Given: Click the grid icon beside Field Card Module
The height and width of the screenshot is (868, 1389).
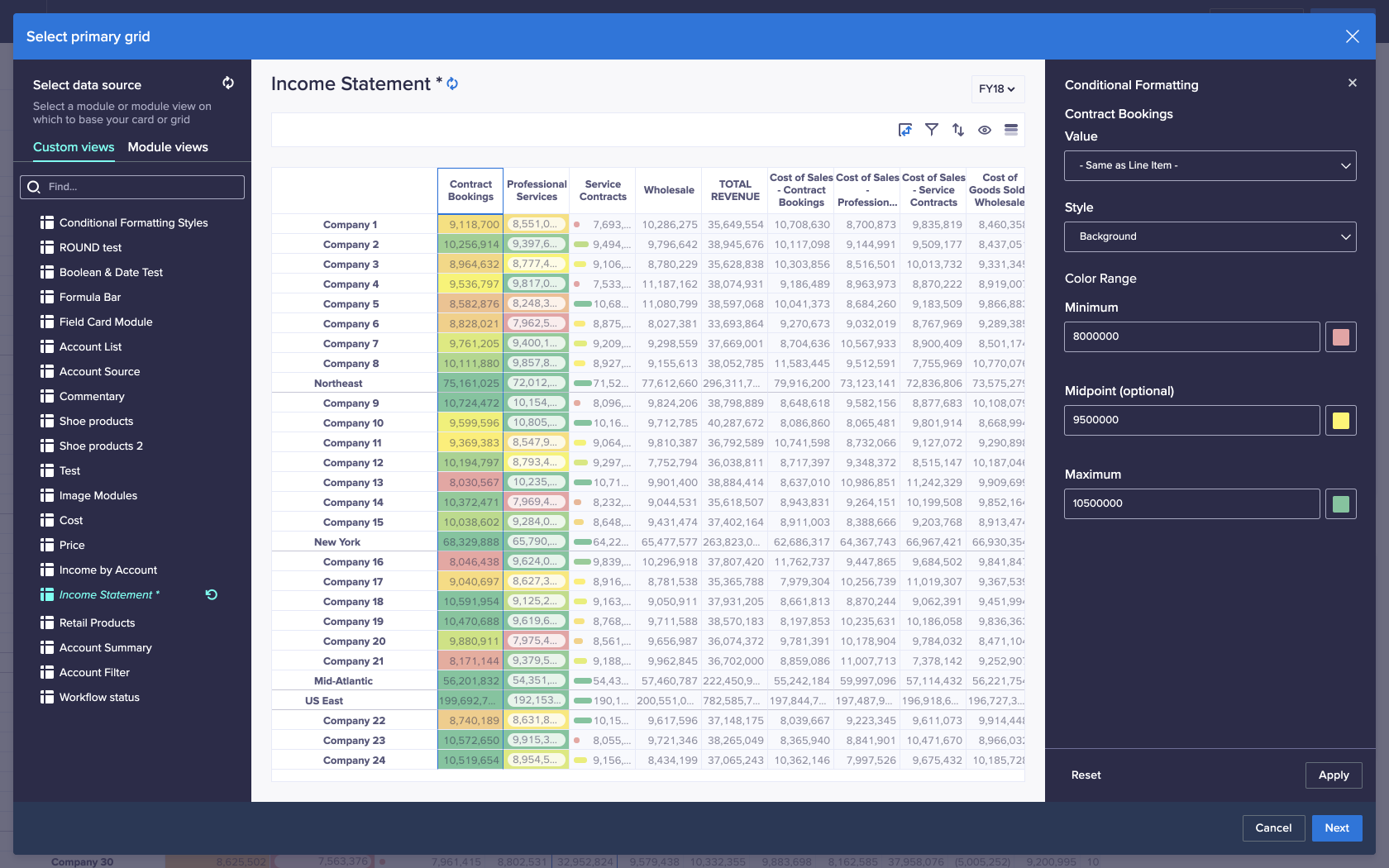Looking at the screenshot, I should (47, 322).
